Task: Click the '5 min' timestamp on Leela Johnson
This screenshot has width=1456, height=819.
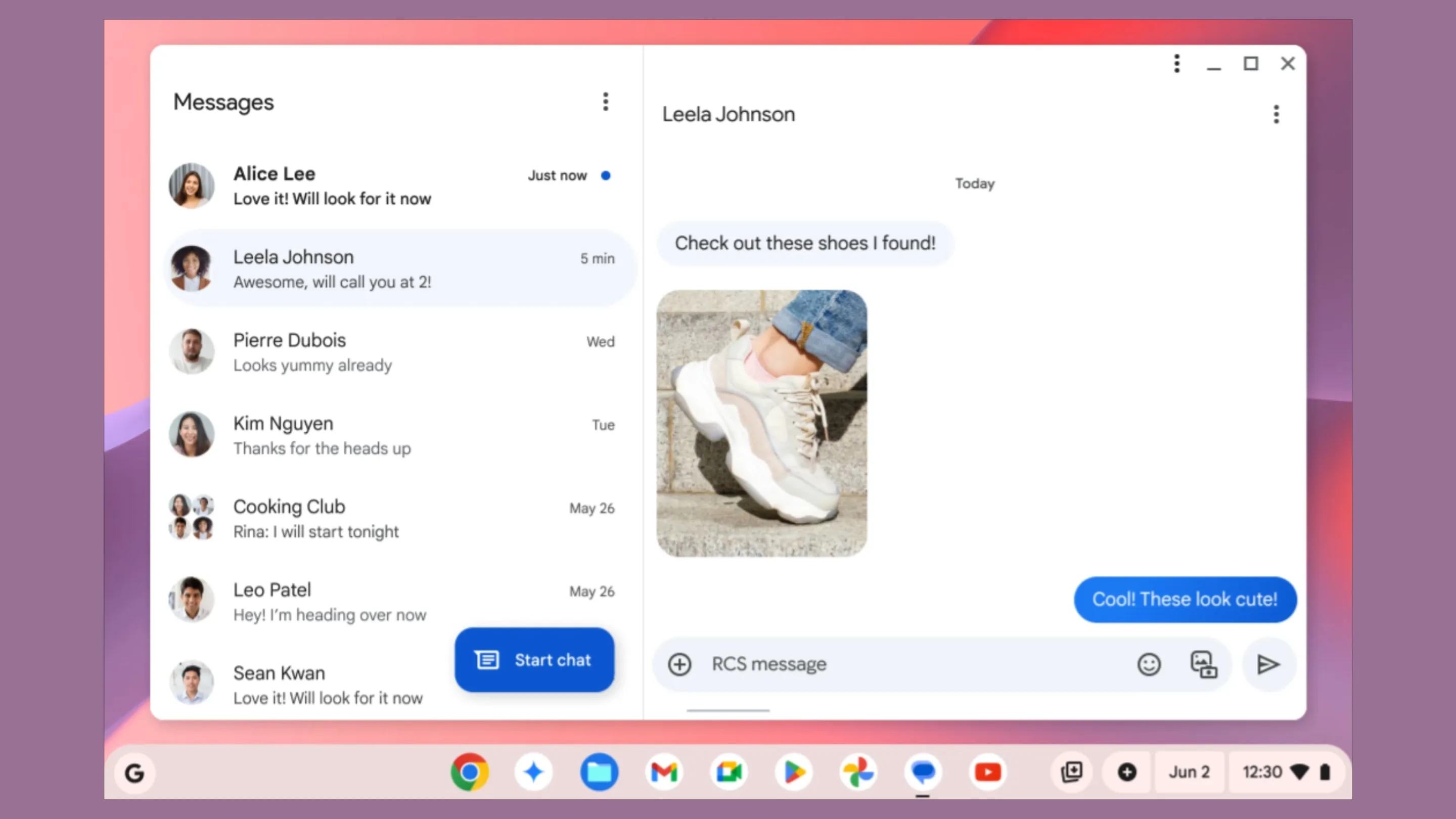Action: pyautogui.click(x=598, y=259)
